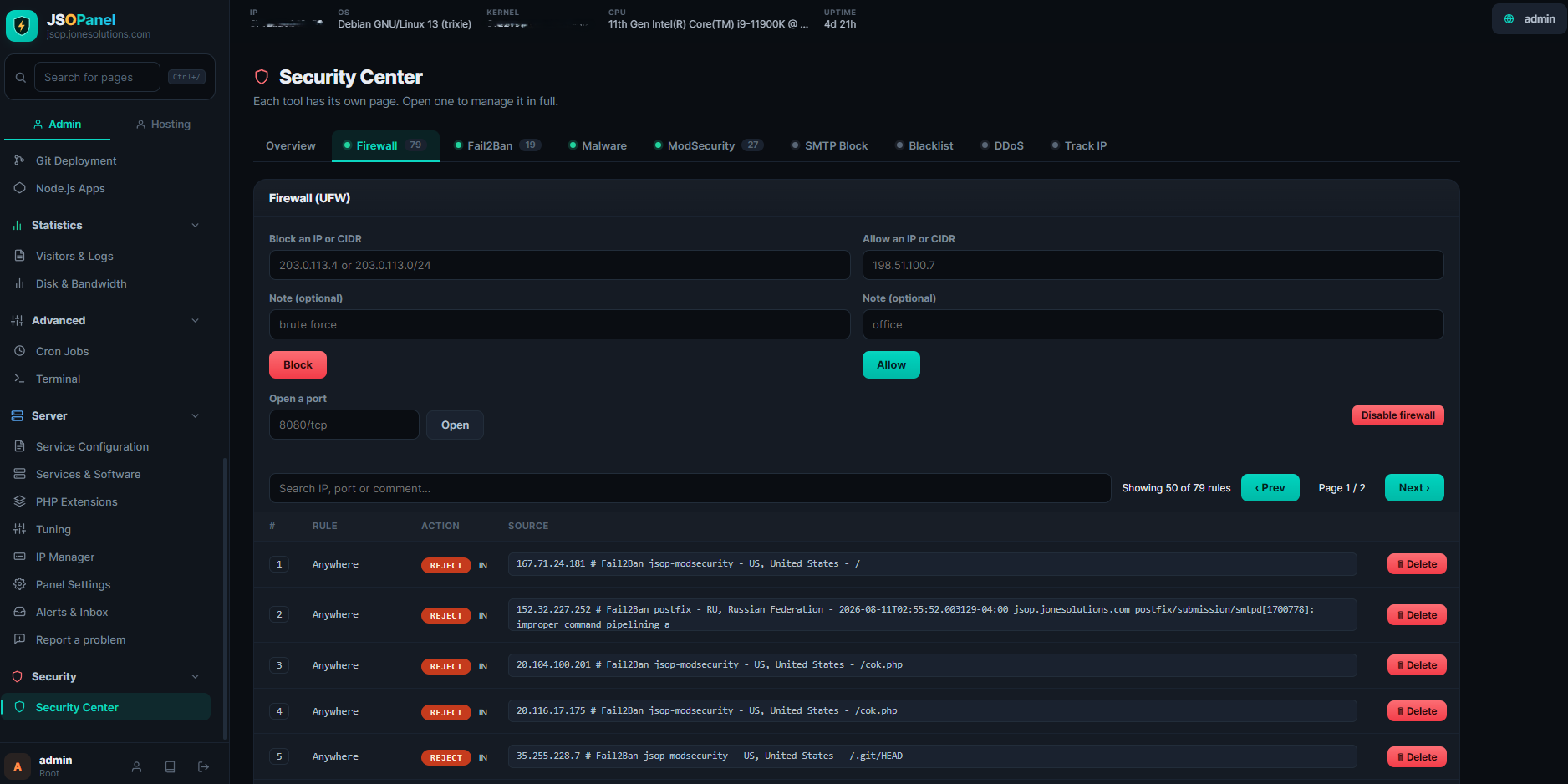The width and height of the screenshot is (1568, 784).
Task: Switch to Hosting mode tab
Action: [163, 124]
